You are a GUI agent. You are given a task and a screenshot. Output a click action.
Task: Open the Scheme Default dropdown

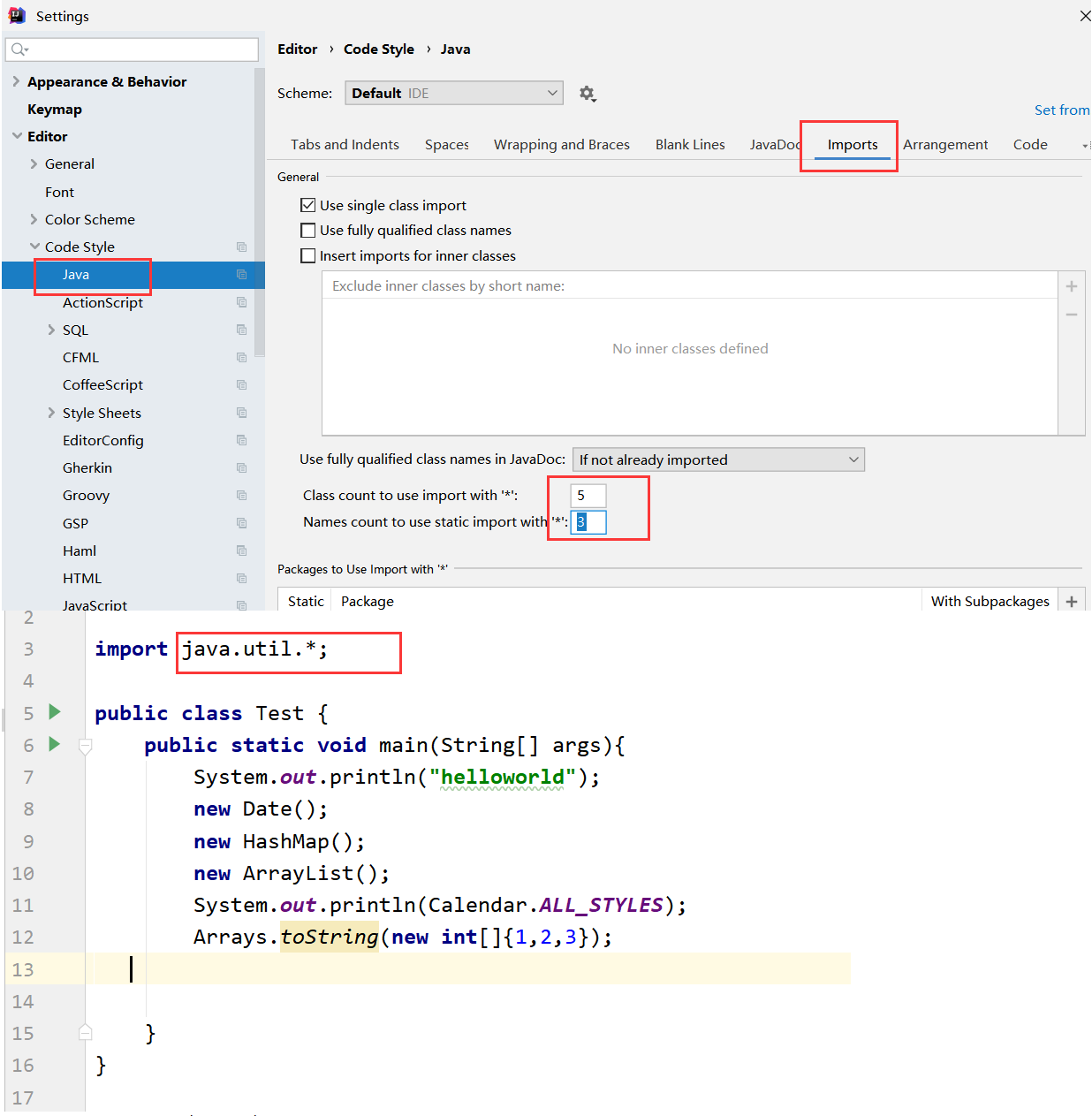454,93
